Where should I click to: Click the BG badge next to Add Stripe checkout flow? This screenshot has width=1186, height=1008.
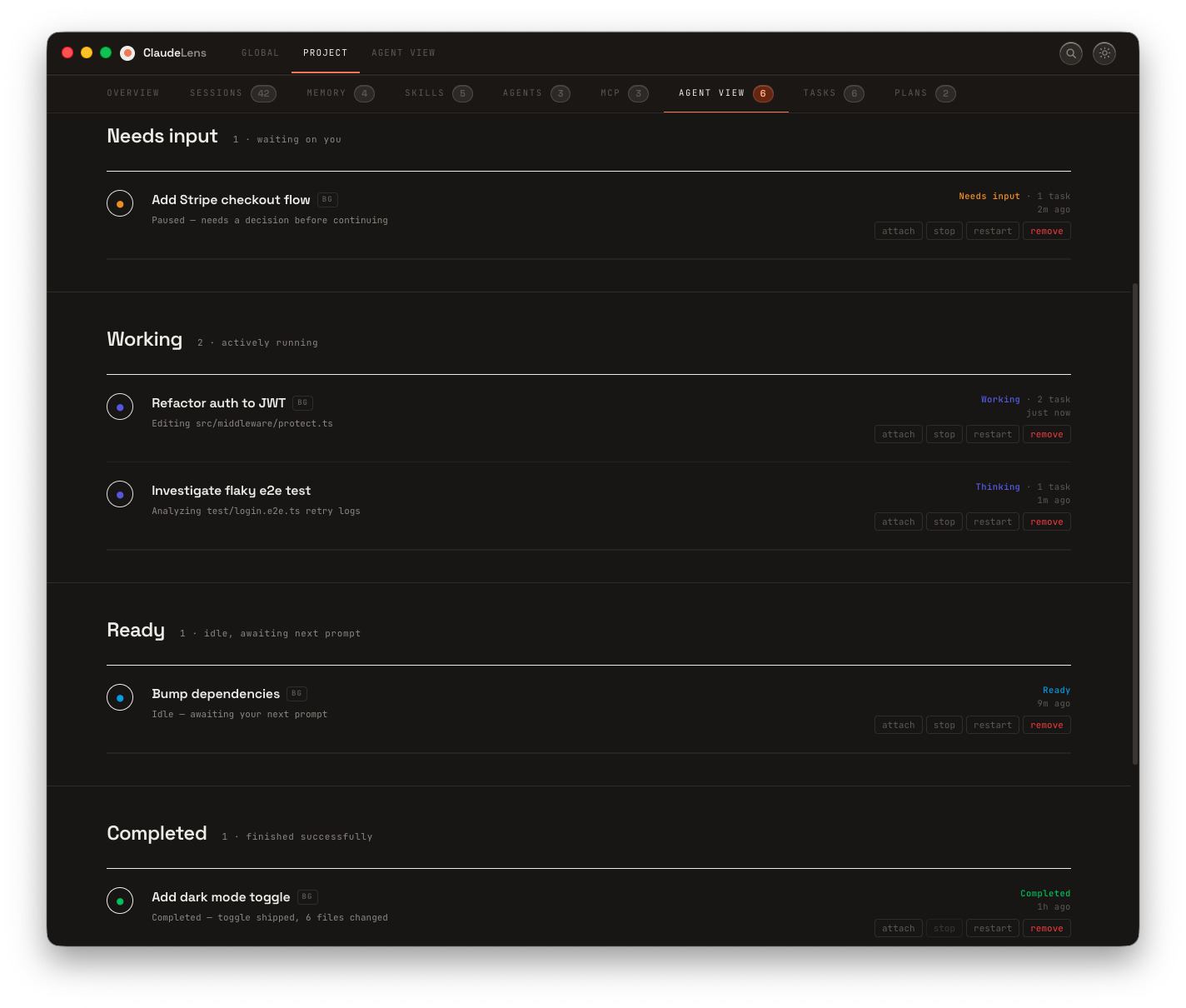pyautogui.click(x=327, y=200)
